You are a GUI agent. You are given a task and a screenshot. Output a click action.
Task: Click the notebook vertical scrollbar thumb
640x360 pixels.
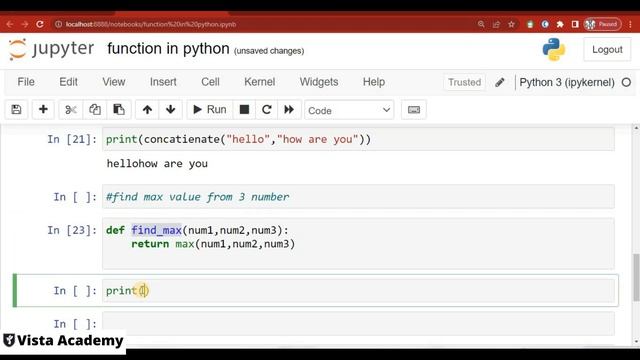[x=636, y=278]
